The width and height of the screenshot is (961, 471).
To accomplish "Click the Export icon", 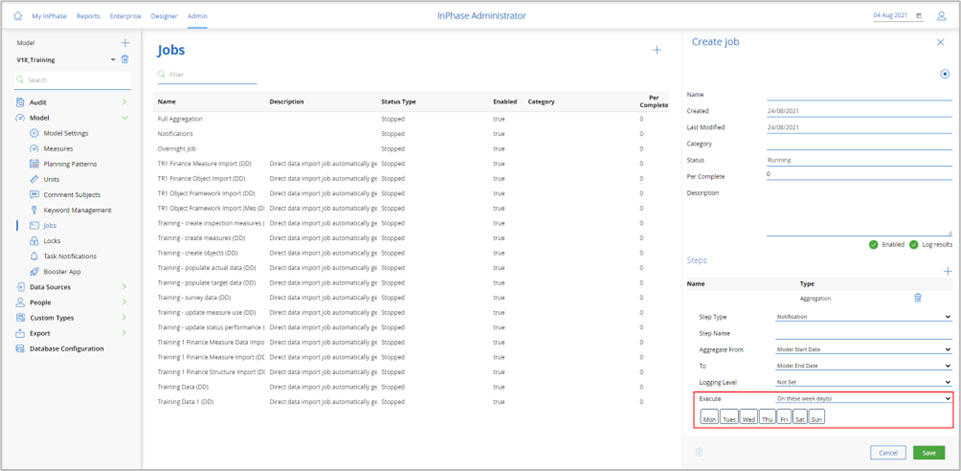I will pyautogui.click(x=20, y=333).
